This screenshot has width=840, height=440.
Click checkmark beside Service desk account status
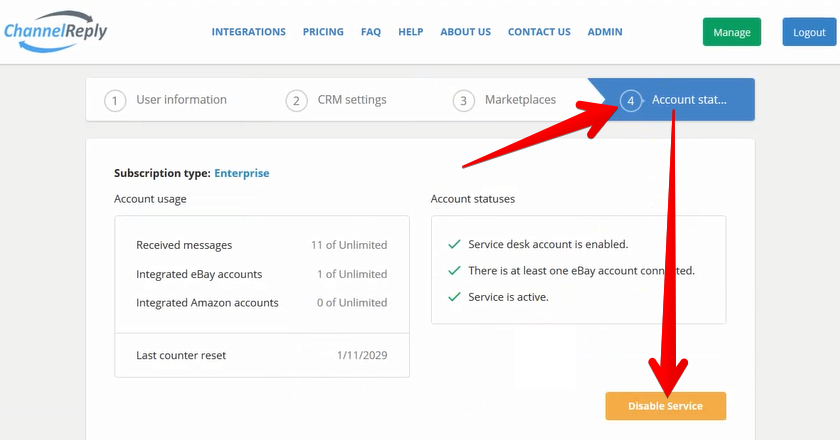454,244
